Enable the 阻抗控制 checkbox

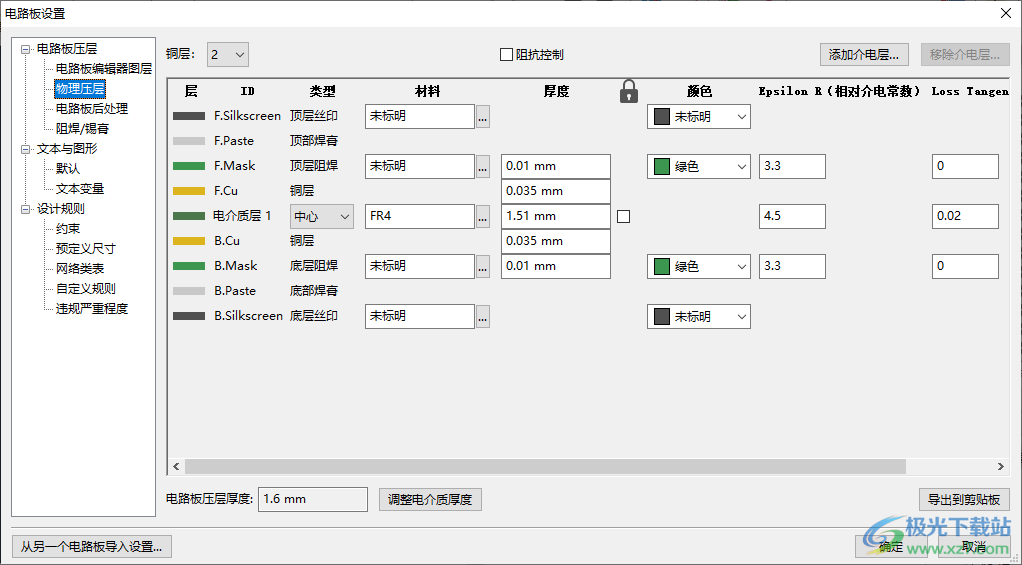[506, 55]
